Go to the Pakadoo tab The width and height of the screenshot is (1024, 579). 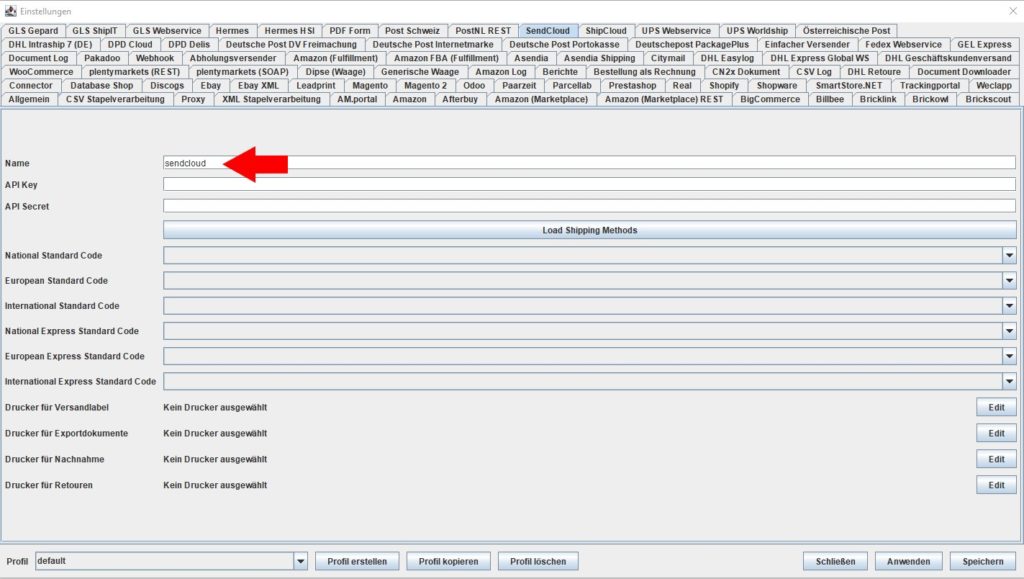(102, 58)
